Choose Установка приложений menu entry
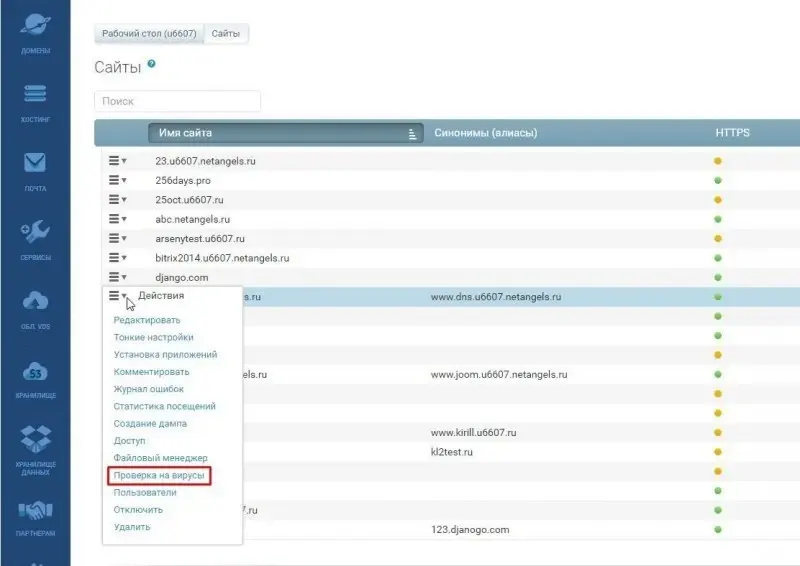The image size is (800, 566). tap(165, 355)
